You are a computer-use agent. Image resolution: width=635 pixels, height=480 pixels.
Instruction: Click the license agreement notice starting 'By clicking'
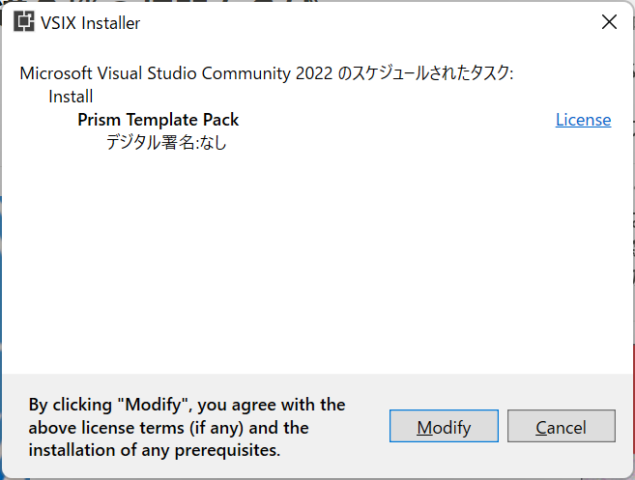tap(187, 427)
